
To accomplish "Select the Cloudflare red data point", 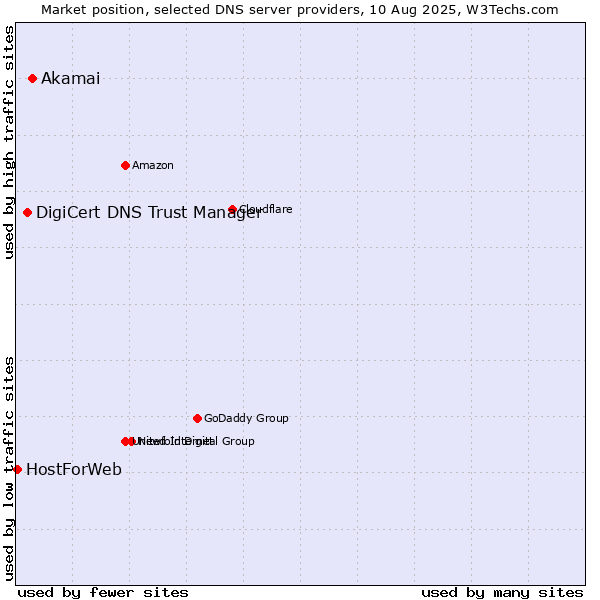I will coord(233,209).
